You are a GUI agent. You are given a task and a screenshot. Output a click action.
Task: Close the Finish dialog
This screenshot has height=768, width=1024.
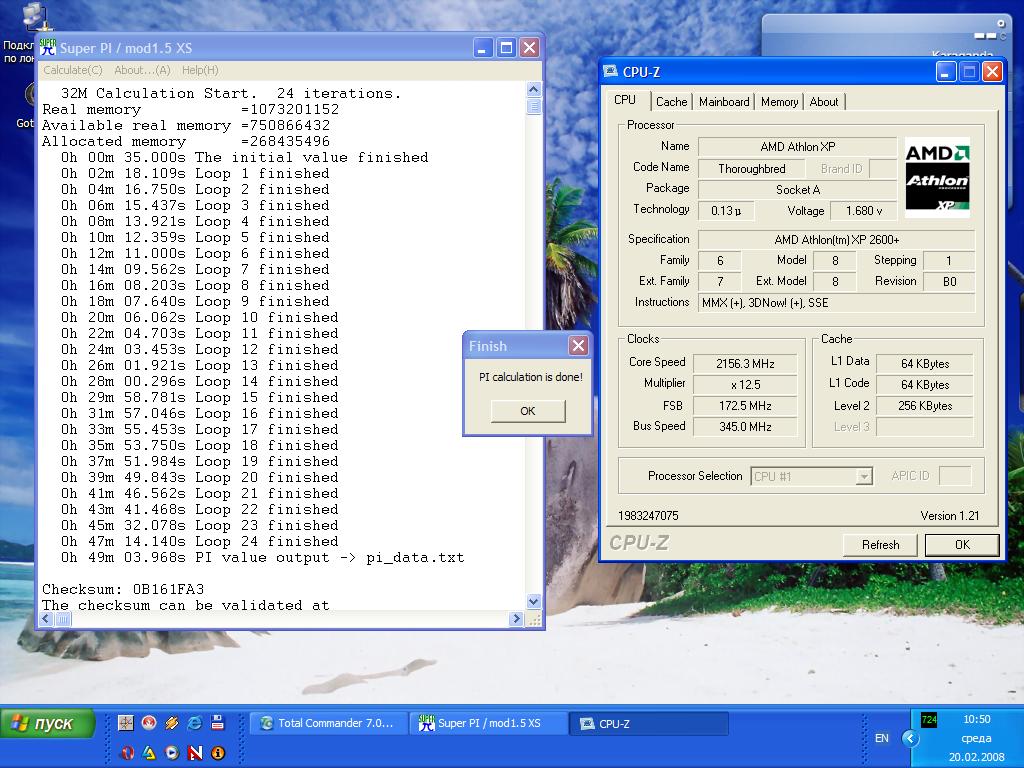tap(578, 345)
